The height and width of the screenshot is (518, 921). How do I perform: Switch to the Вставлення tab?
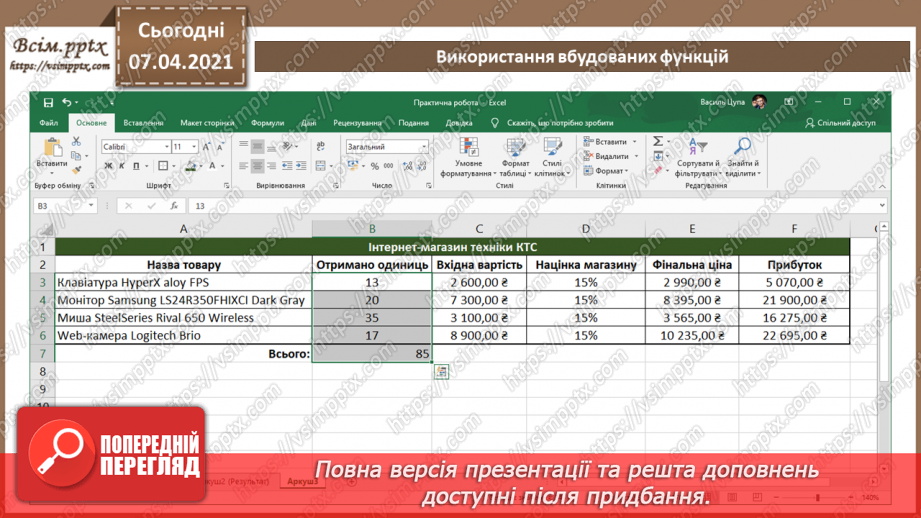(x=143, y=123)
